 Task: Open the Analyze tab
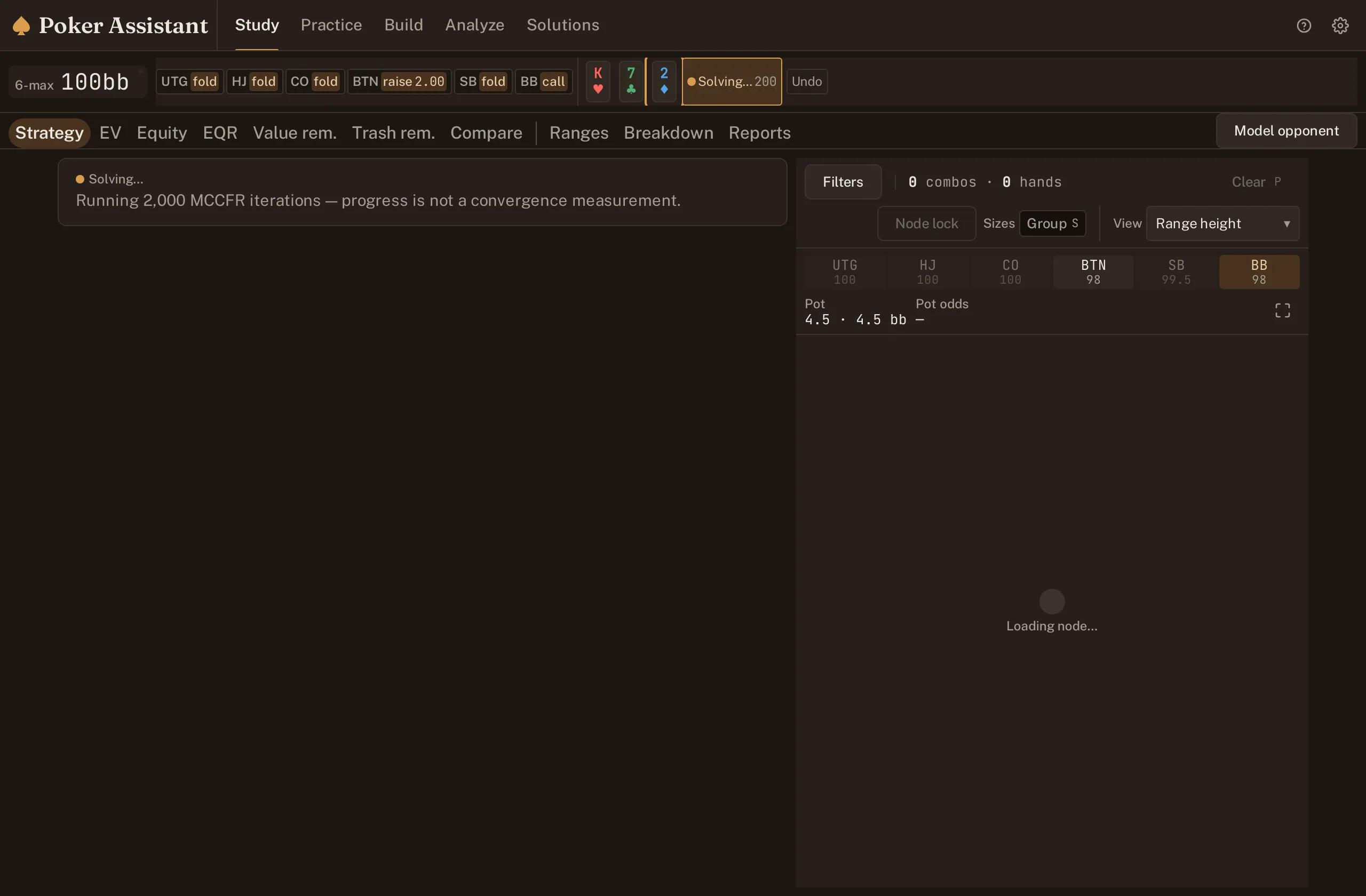(x=475, y=25)
